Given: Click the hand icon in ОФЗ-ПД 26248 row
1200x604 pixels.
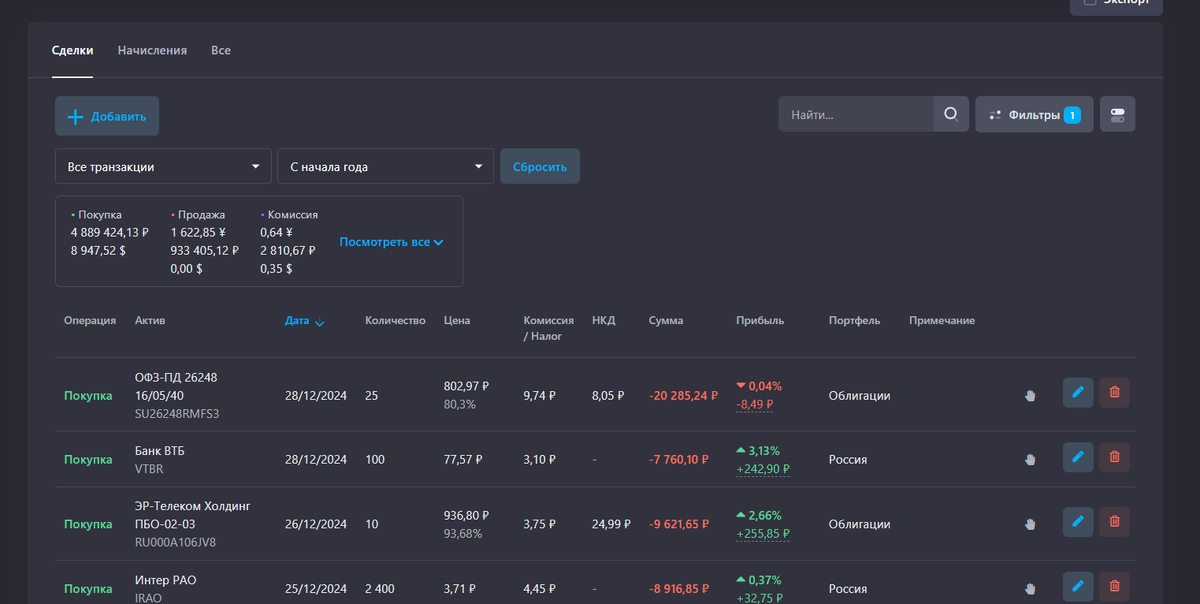Looking at the screenshot, I should click(x=1030, y=395).
